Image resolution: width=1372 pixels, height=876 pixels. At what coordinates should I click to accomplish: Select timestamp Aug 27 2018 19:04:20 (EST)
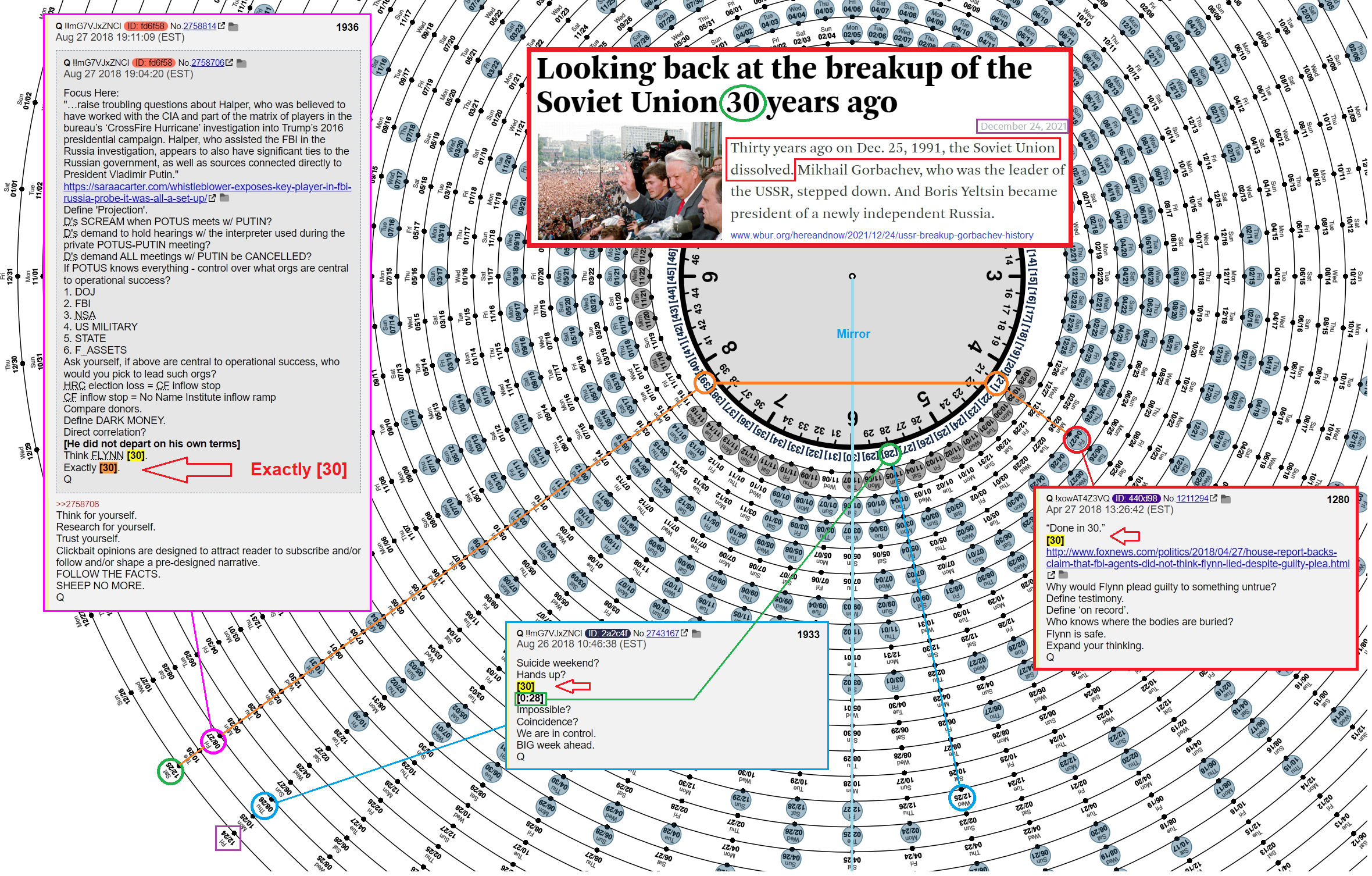(128, 74)
